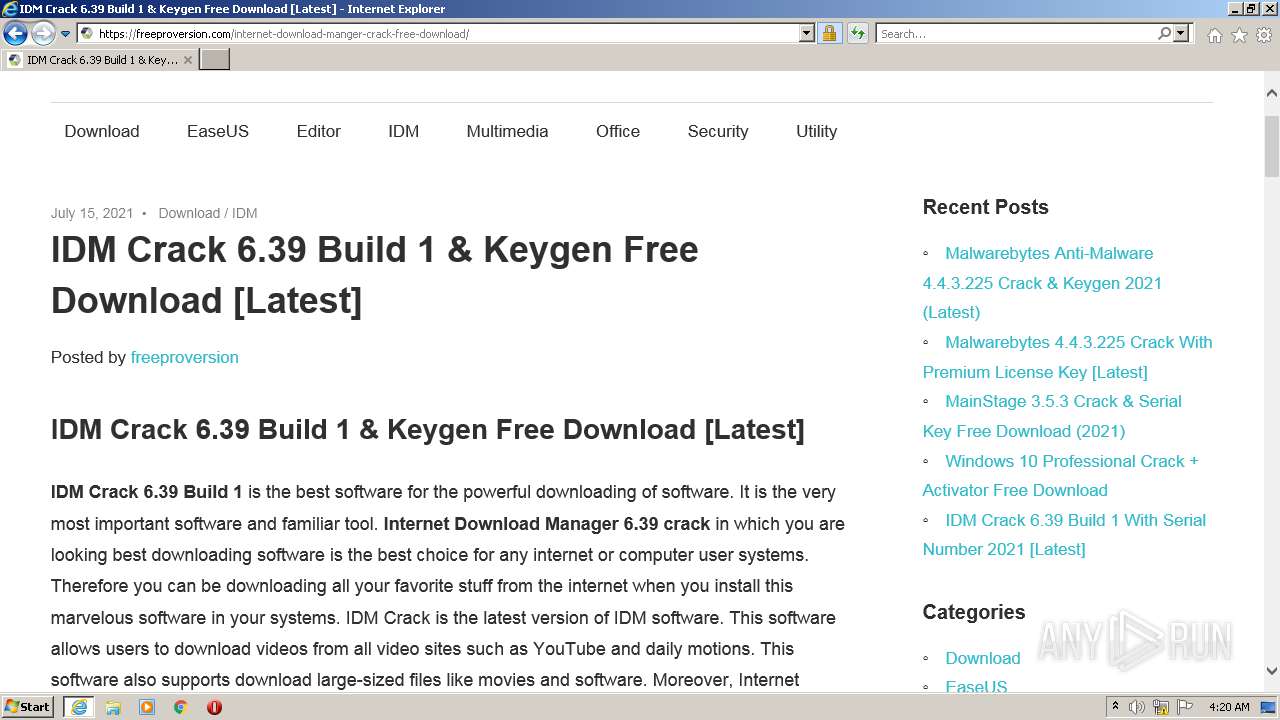The height and width of the screenshot is (720, 1280).
Task: Click Internet Explorer icon in taskbar
Action: (x=79, y=707)
